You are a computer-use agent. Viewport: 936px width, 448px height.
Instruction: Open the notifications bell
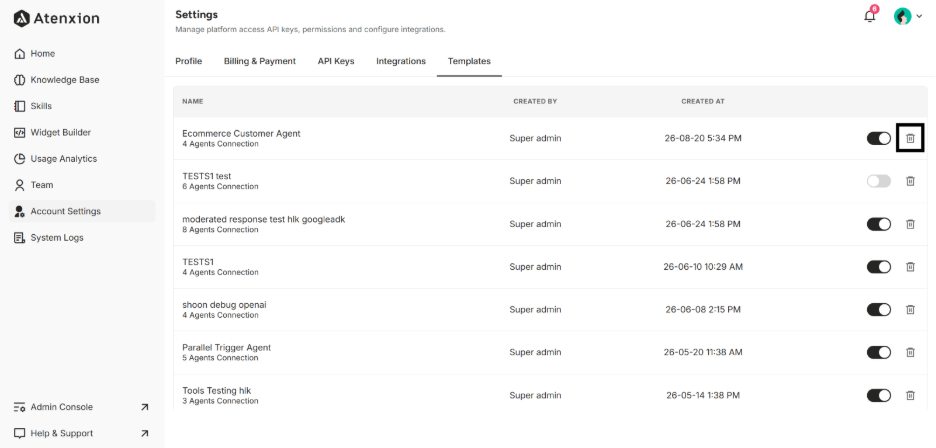[870, 16]
